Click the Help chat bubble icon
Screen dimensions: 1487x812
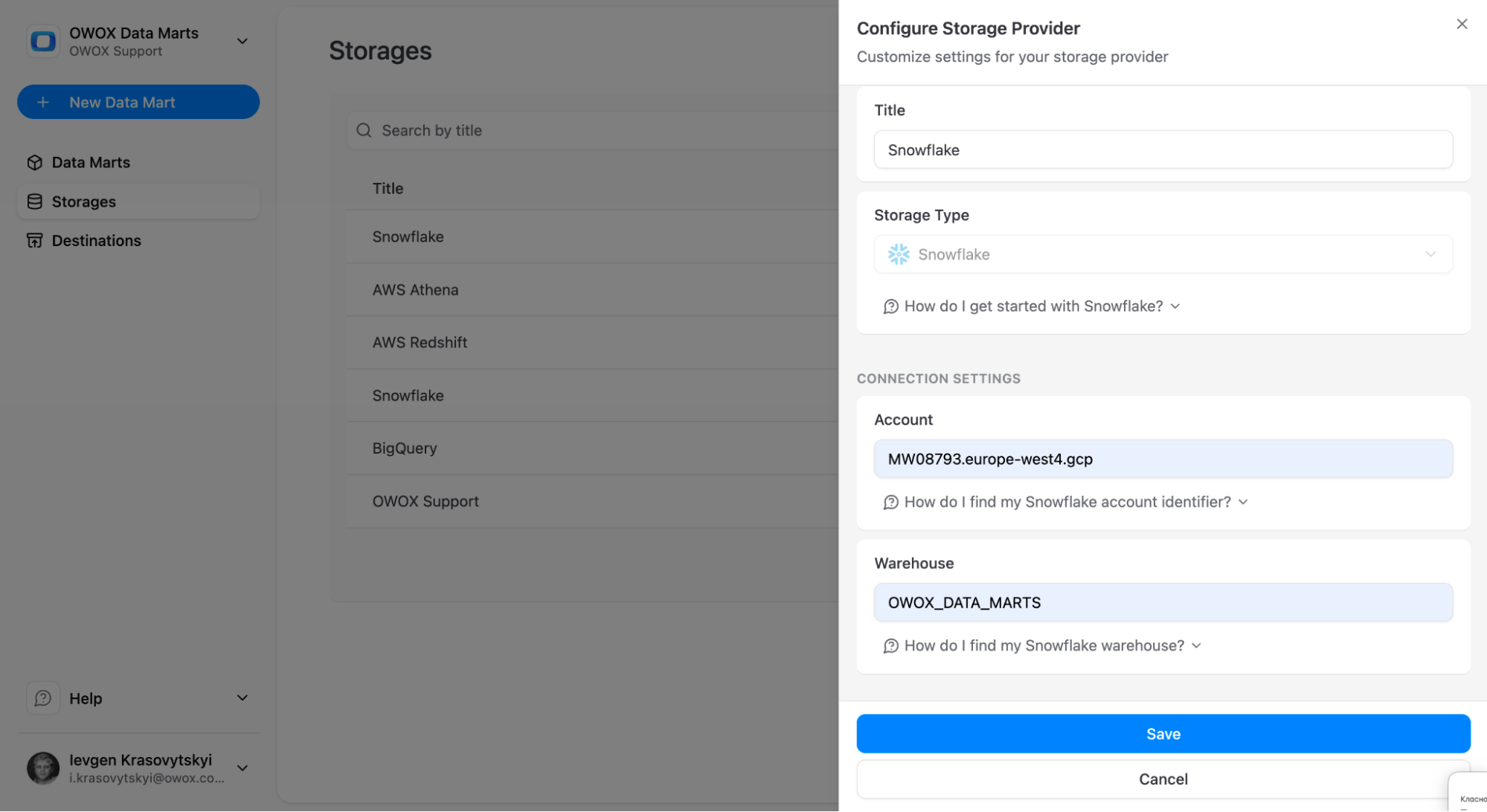[43, 698]
